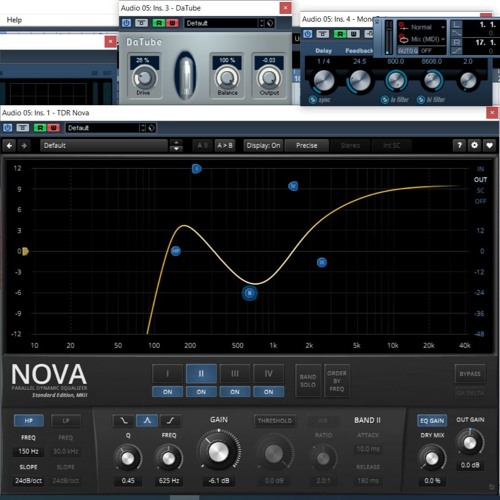Open TDR Nova settings gear icon
Image resolution: width=500 pixels, height=500 pixels.
(x=474, y=145)
